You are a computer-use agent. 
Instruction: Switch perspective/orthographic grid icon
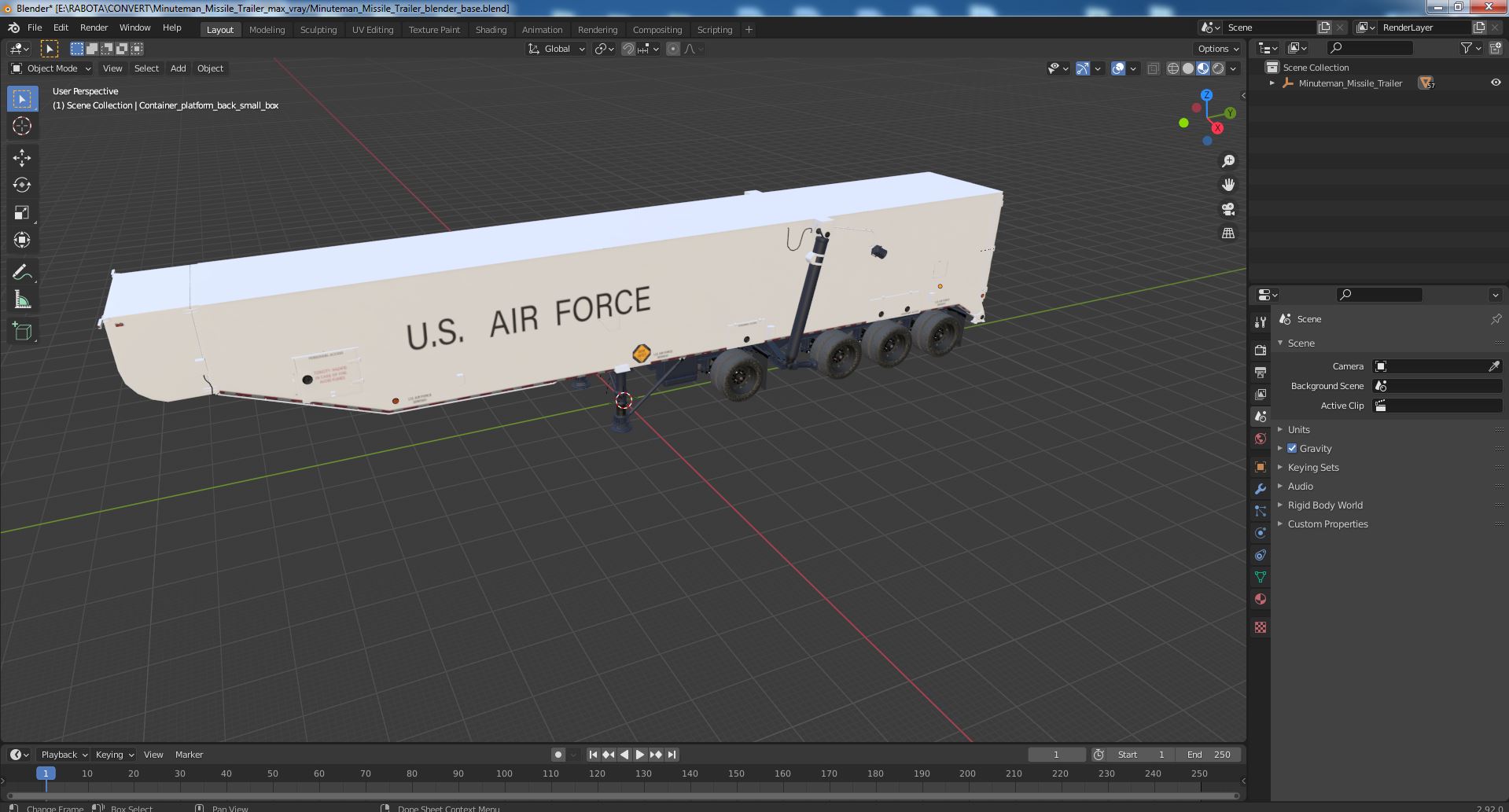[1228, 233]
